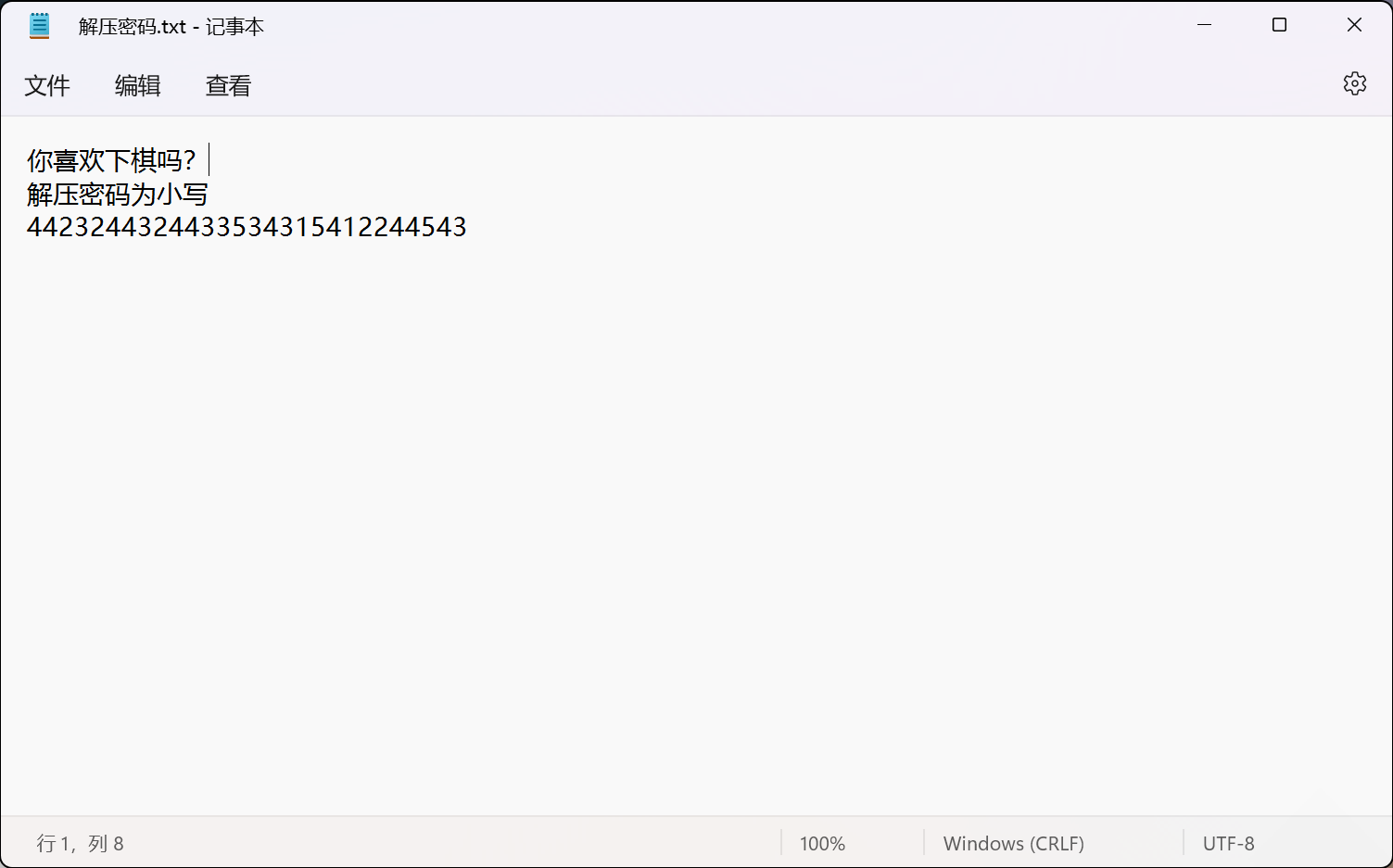Click the Notepad app icon in title bar
1393x868 pixels.
39,26
